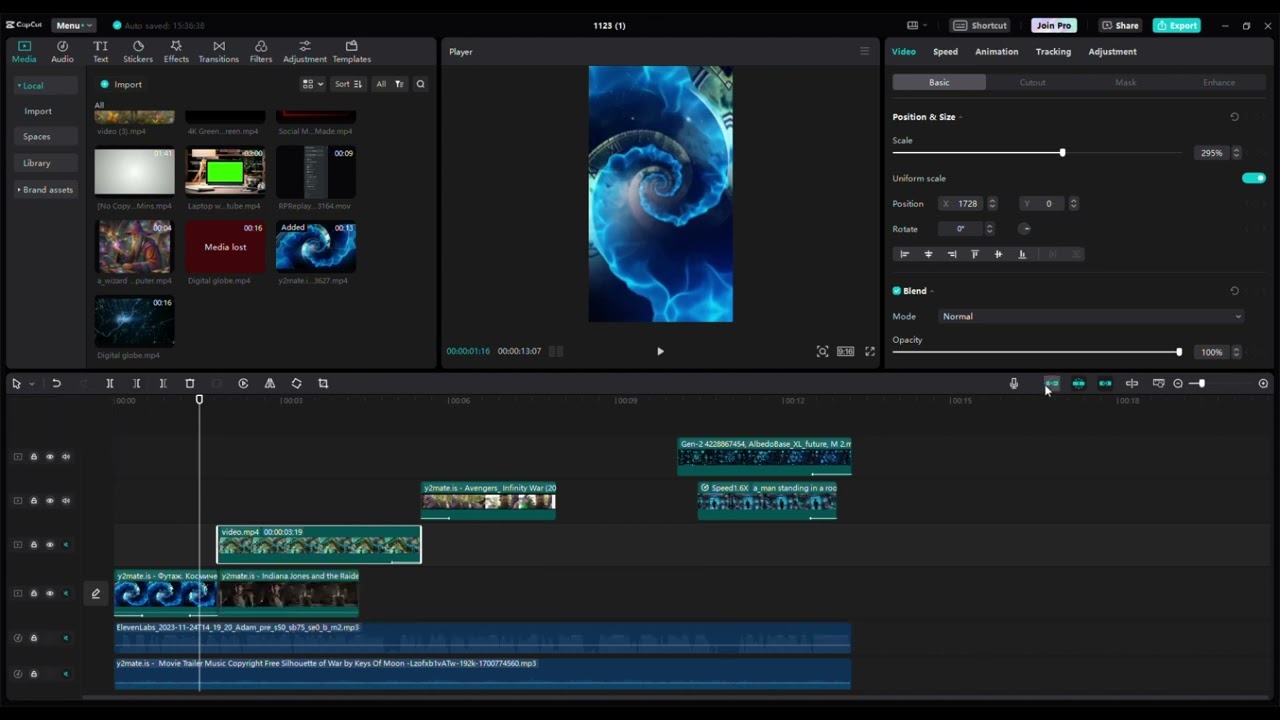1280x720 pixels.
Task: Click the align bottom icon in the Position panel
Action: [1022, 254]
